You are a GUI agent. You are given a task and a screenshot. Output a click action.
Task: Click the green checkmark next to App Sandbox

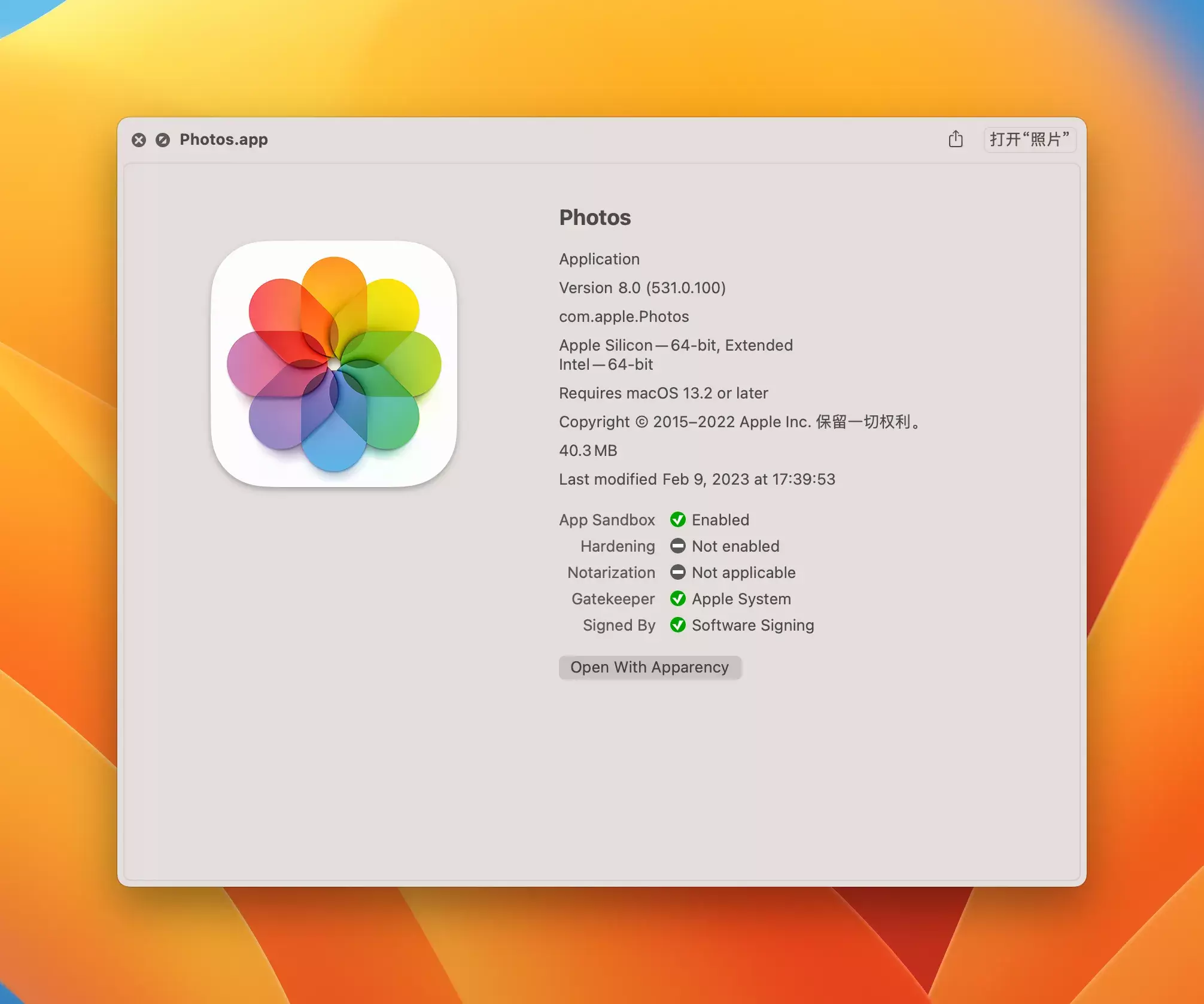point(677,519)
